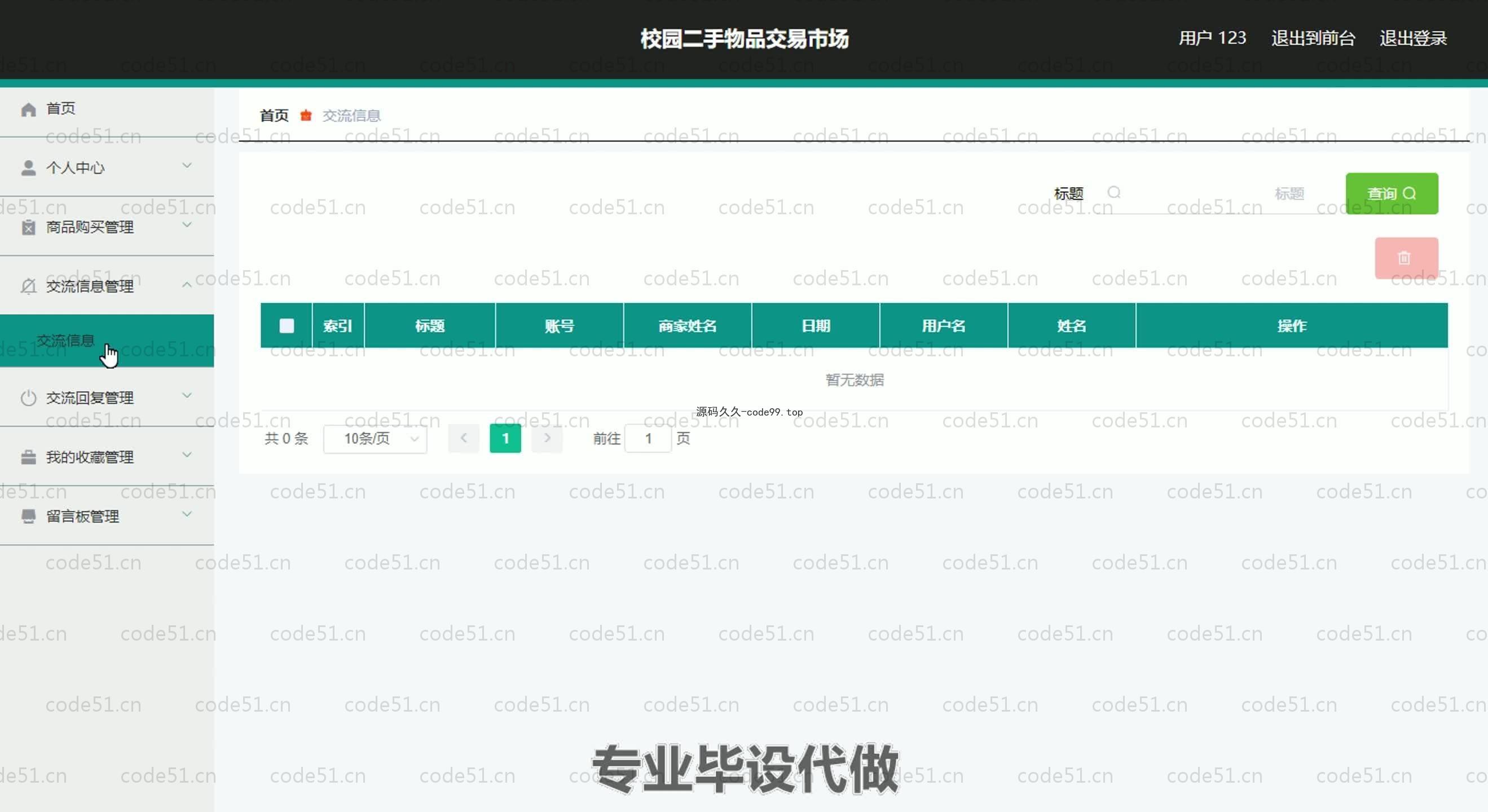Click the green 查询 search button
This screenshot has width=1488, height=812.
(1392, 193)
